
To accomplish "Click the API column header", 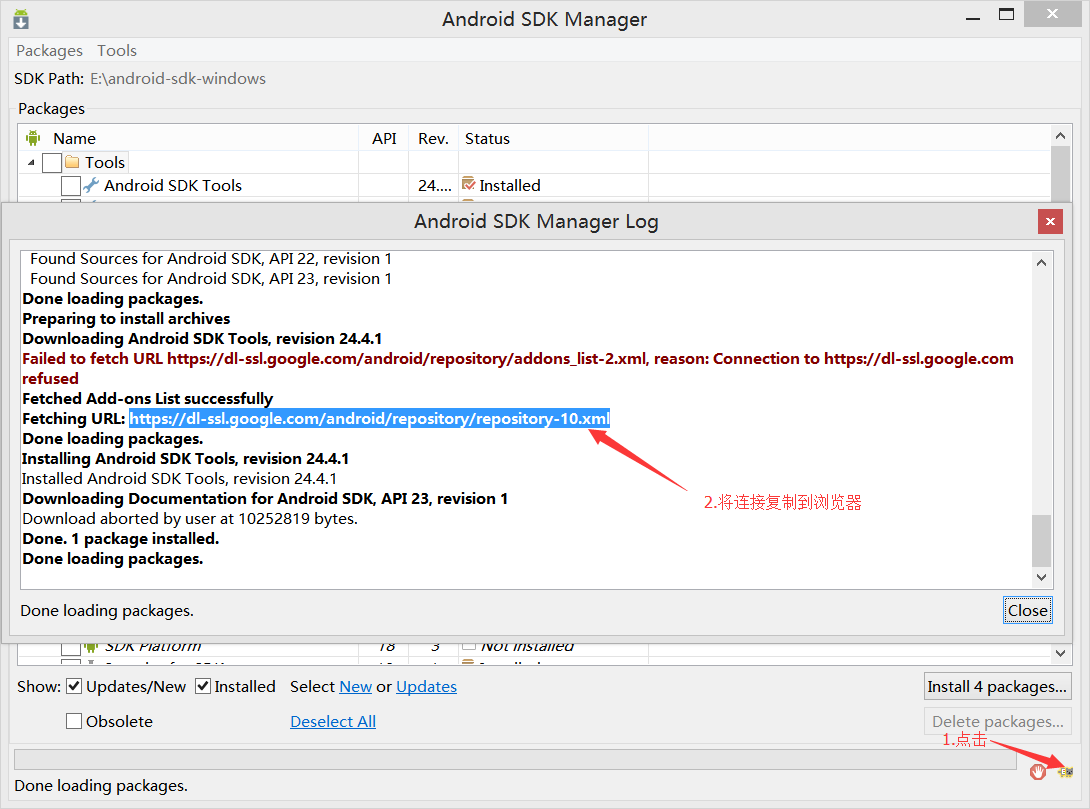I will click(x=384, y=138).
